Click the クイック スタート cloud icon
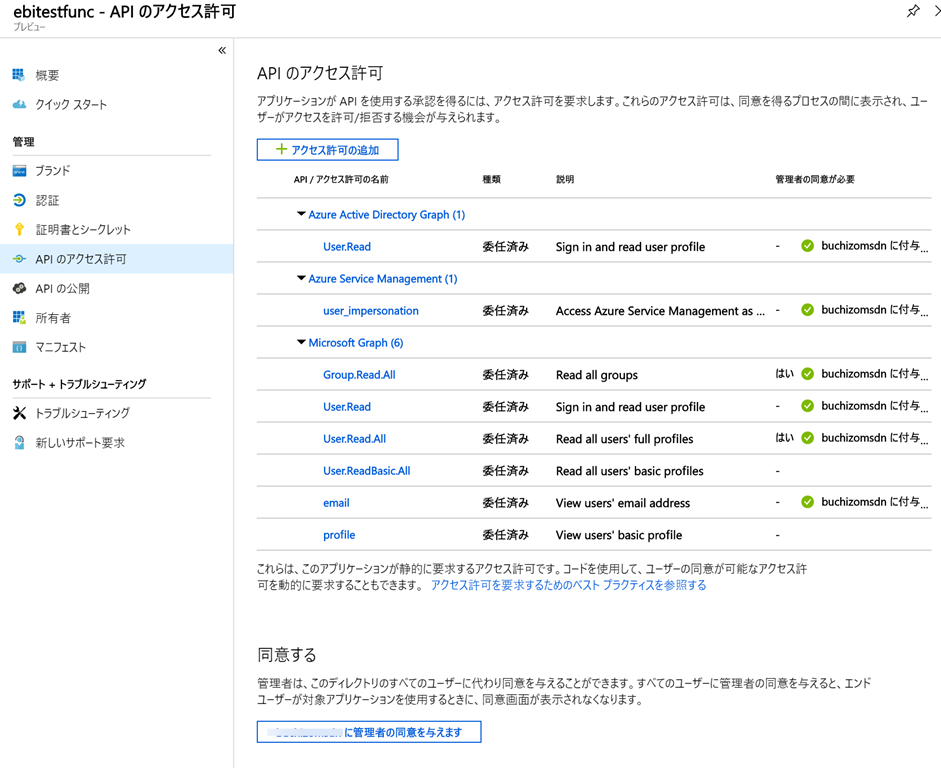This screenshot has width=941, height=768. coord(19,104)
